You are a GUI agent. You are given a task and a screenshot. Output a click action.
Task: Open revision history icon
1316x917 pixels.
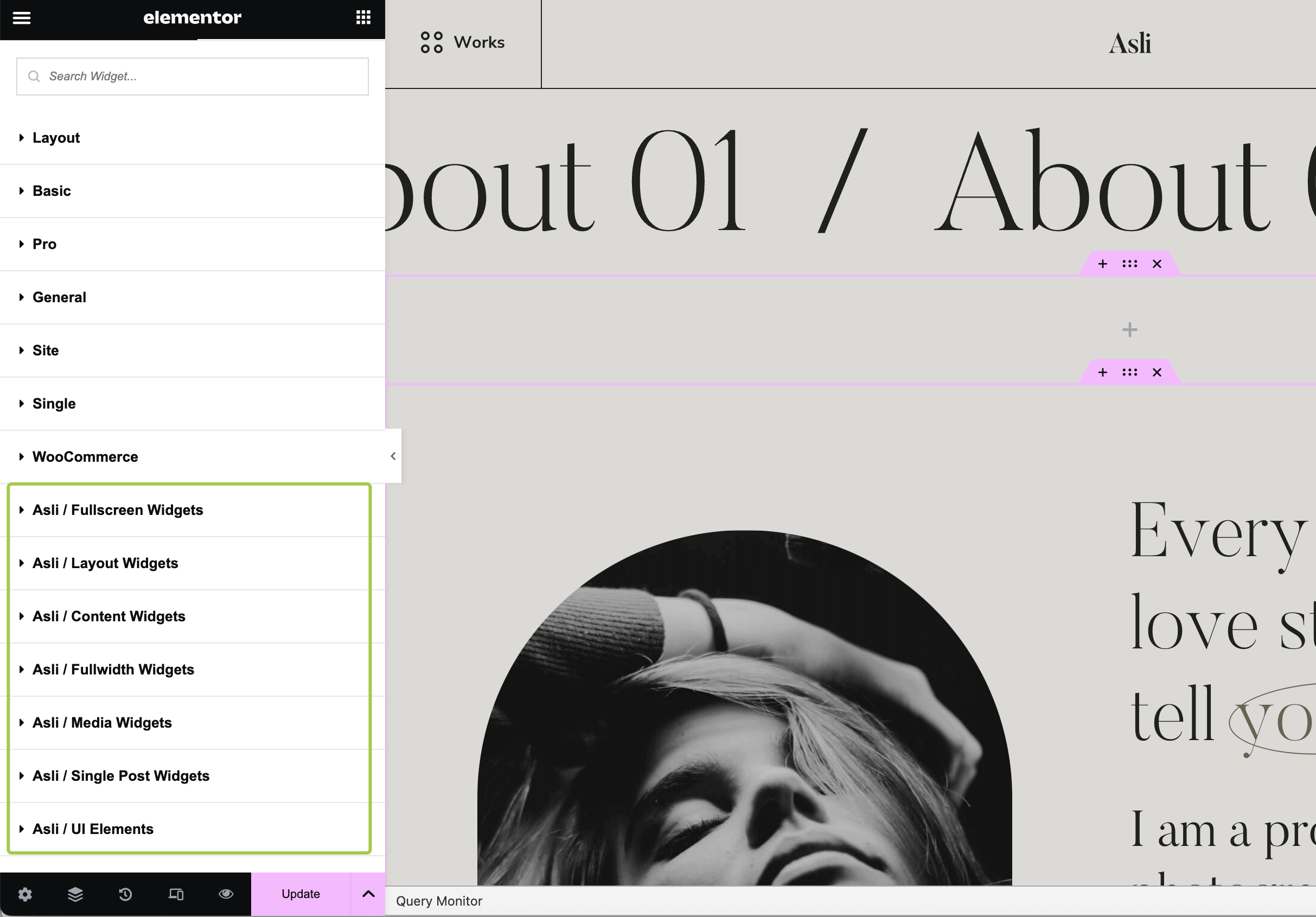click(125, 894)
